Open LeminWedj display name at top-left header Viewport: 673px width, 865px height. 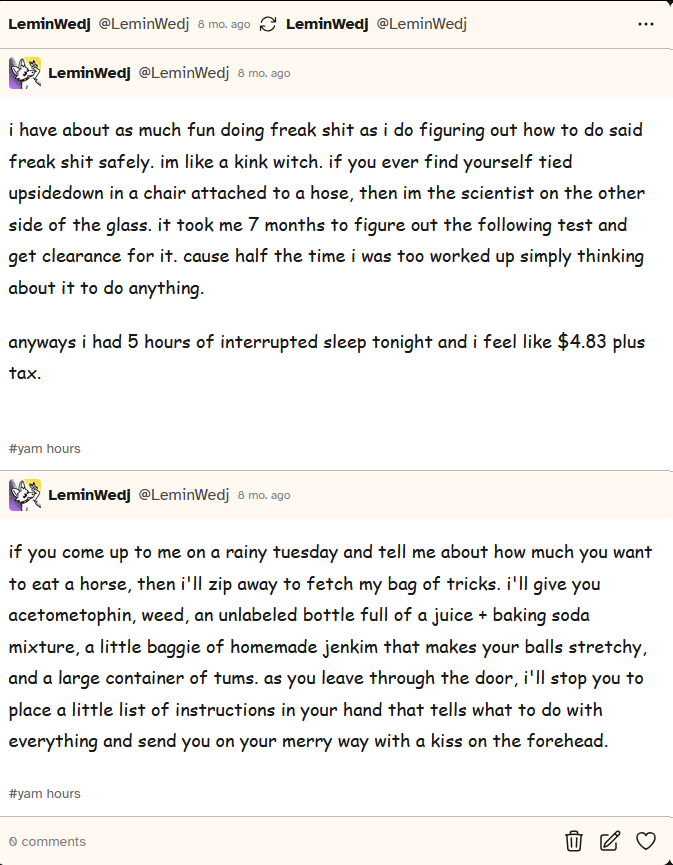tap(49, 24)
